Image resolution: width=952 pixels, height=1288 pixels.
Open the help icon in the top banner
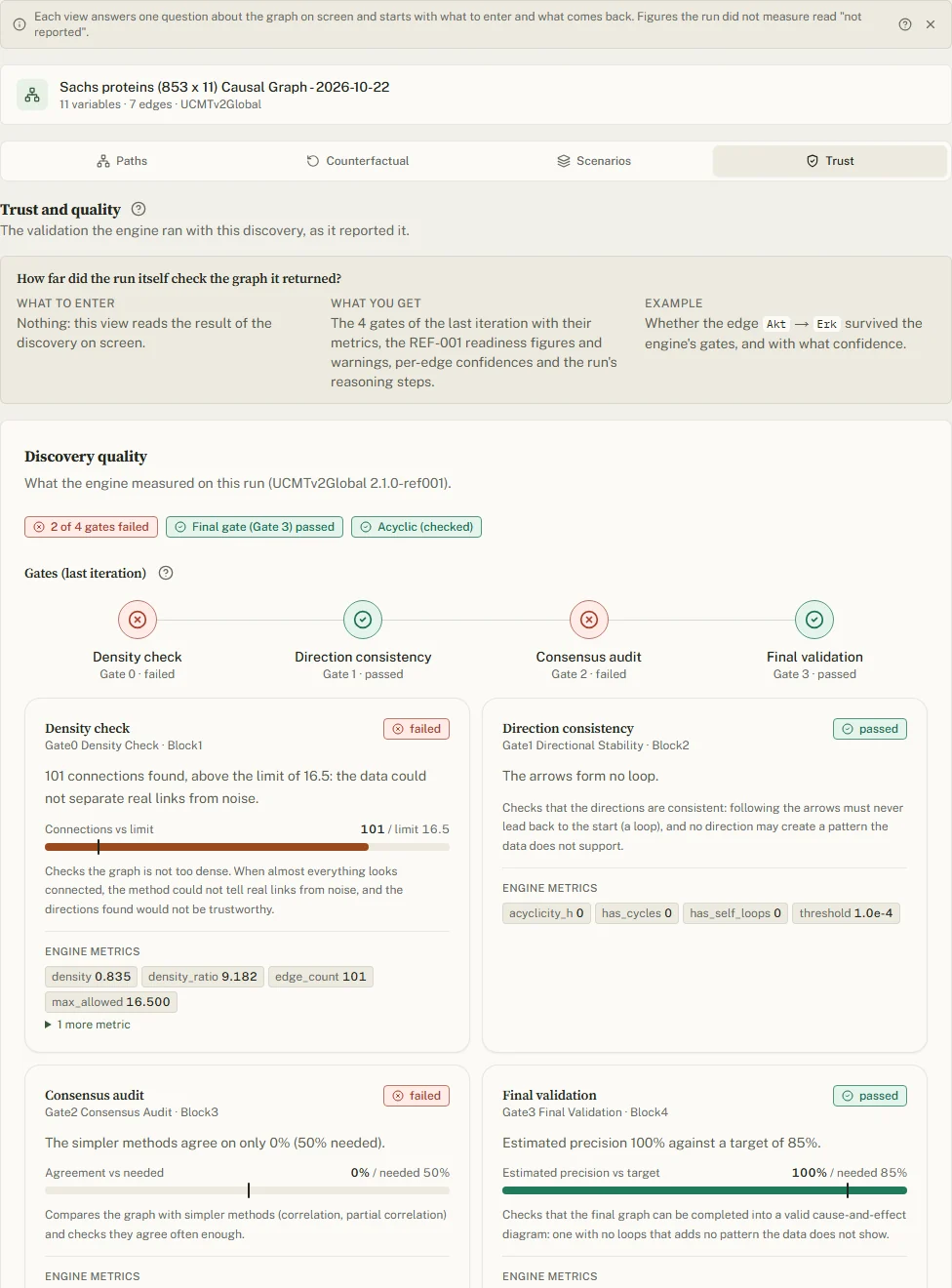point(905,24)
